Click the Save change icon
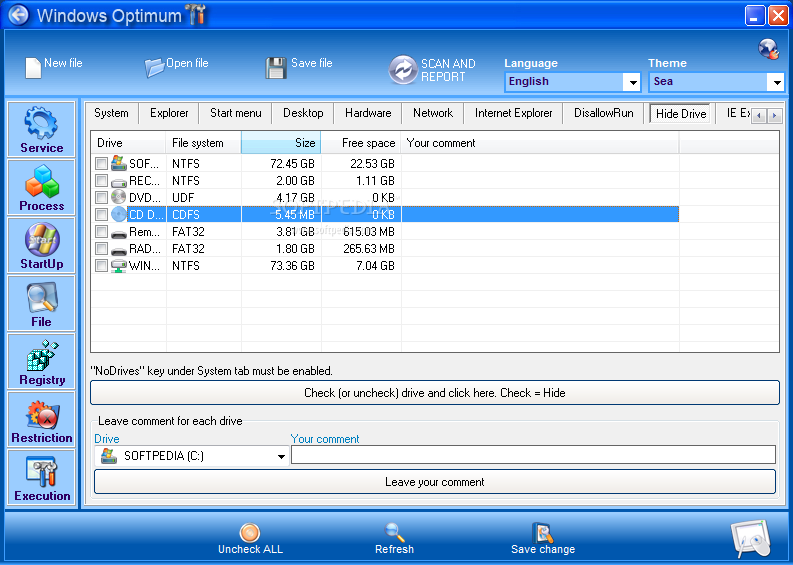 pyautogui.click(x=543, y=533)
